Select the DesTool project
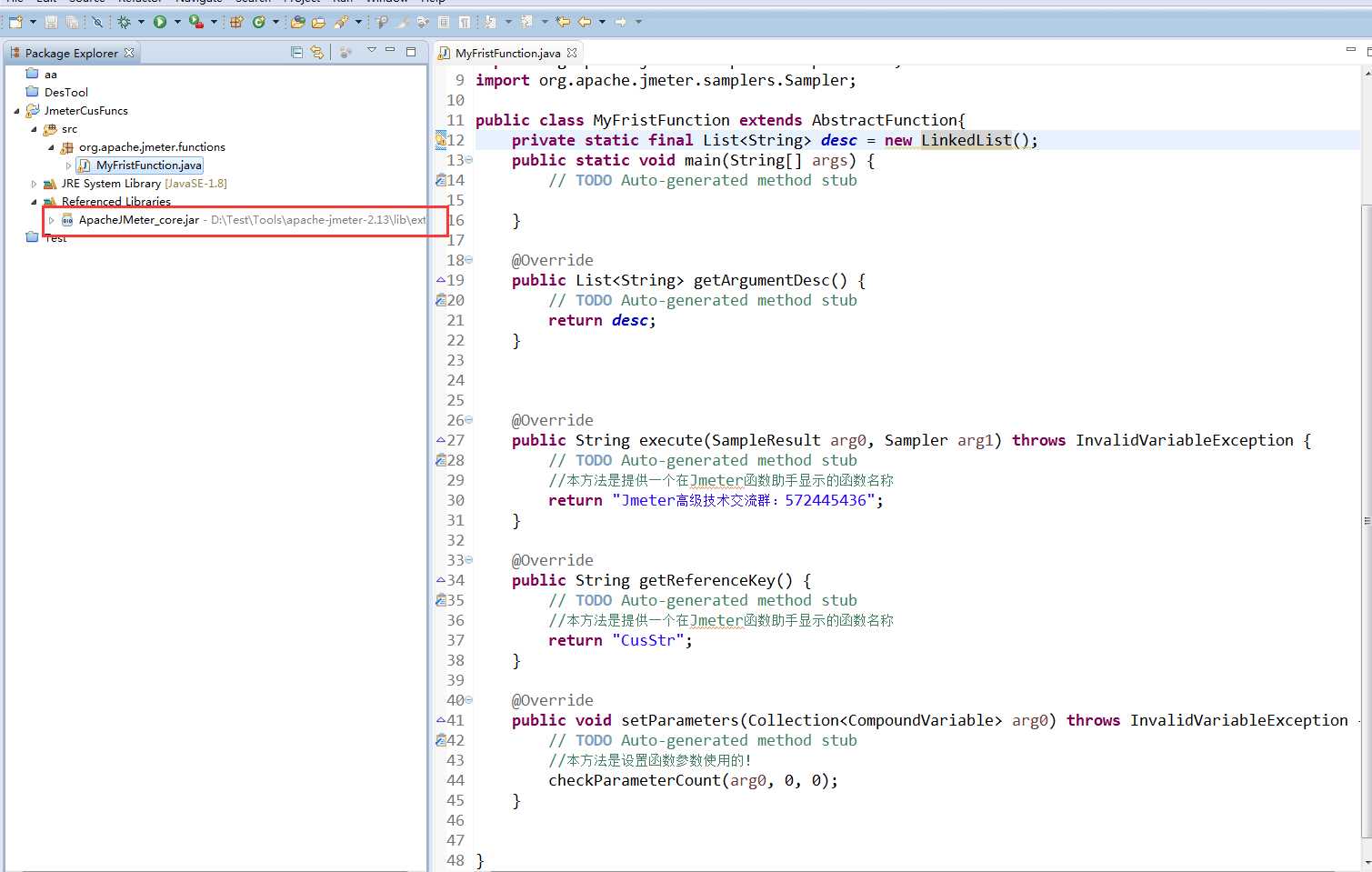The image size is (1372, 872). click(66, 93)
